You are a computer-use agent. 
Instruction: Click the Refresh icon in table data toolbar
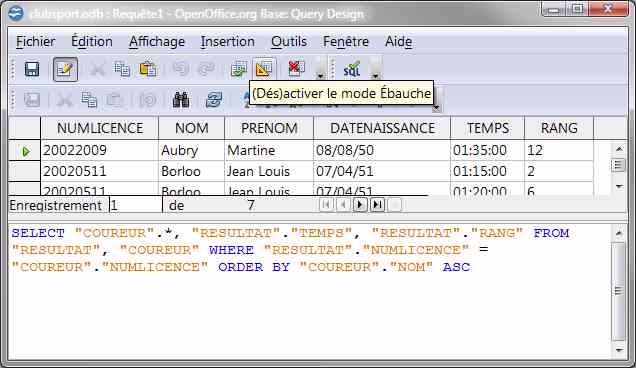point(214,100)
